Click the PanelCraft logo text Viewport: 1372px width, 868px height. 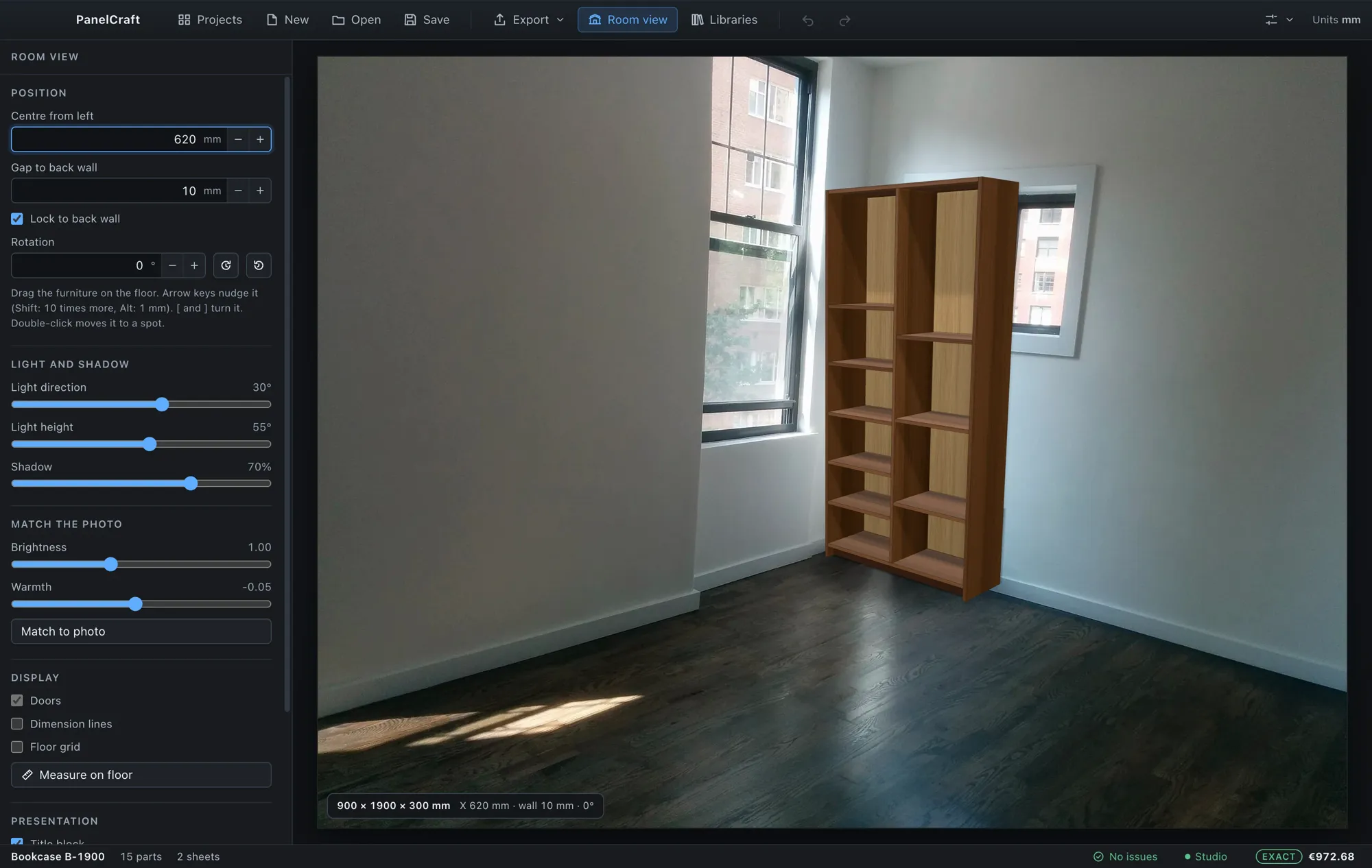coord(108,20)
